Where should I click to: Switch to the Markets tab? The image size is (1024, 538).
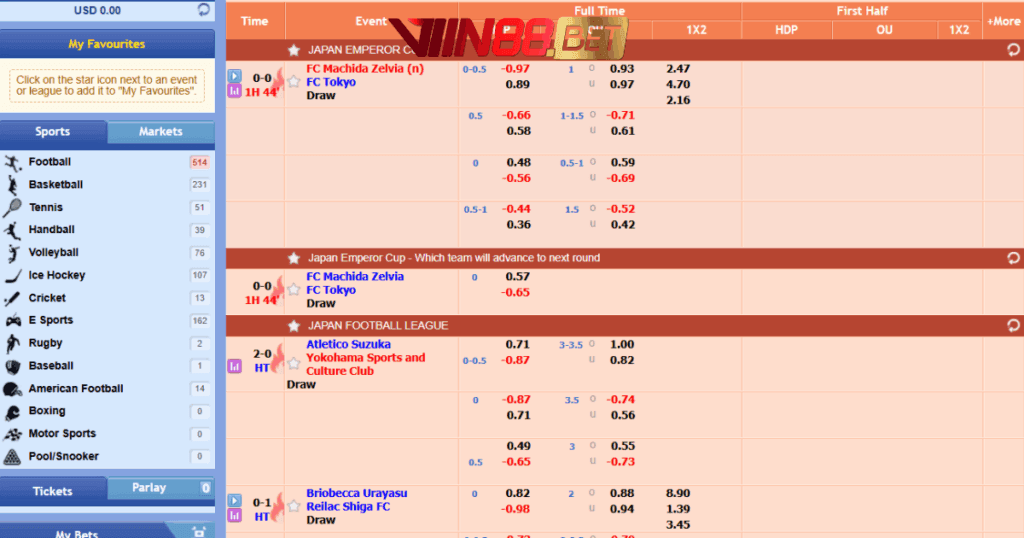point(160,132)
